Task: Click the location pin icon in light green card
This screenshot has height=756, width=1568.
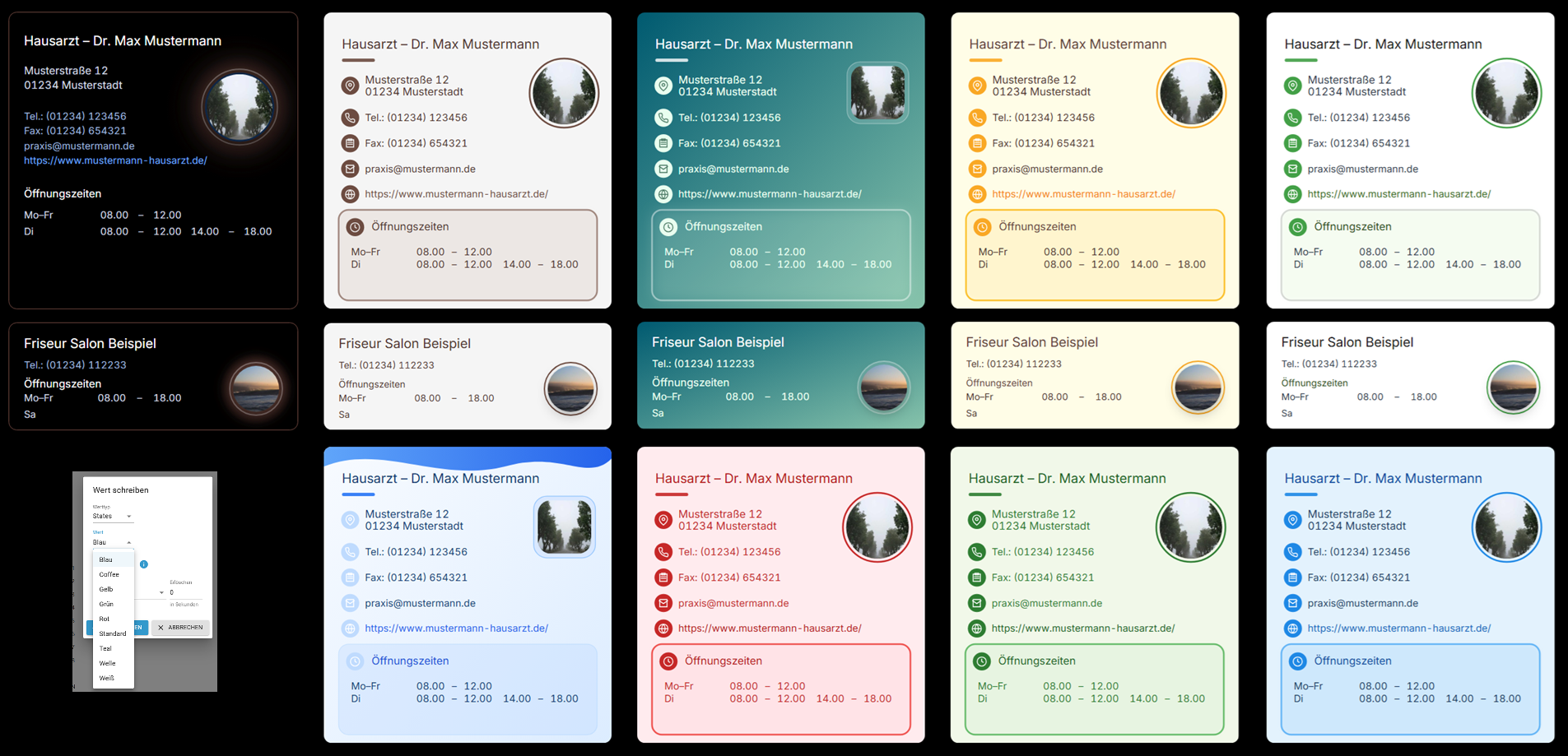Action: point(976,520)
